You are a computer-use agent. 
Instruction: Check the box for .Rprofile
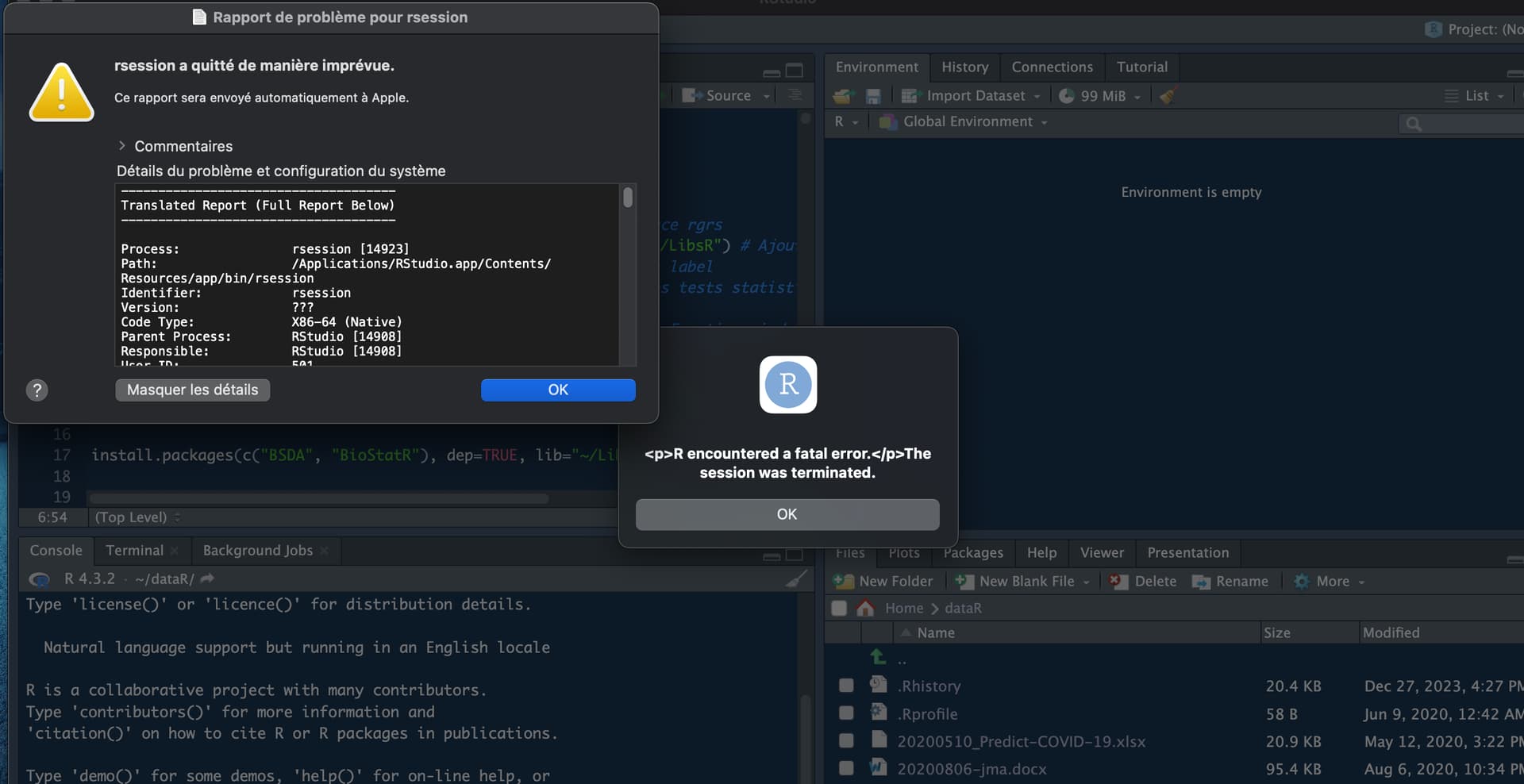pos(846,713)
